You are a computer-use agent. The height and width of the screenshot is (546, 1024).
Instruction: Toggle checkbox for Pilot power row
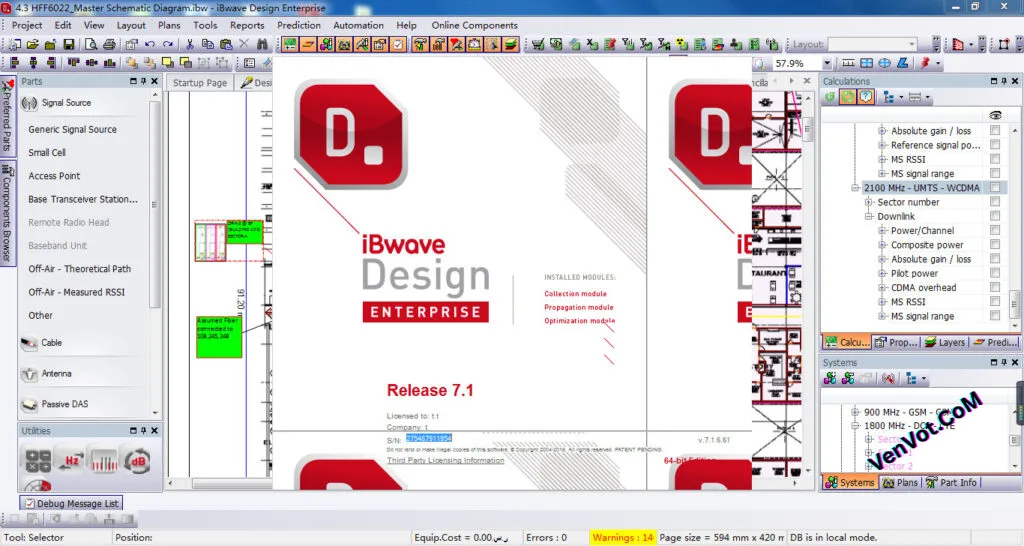coord(995,273)
